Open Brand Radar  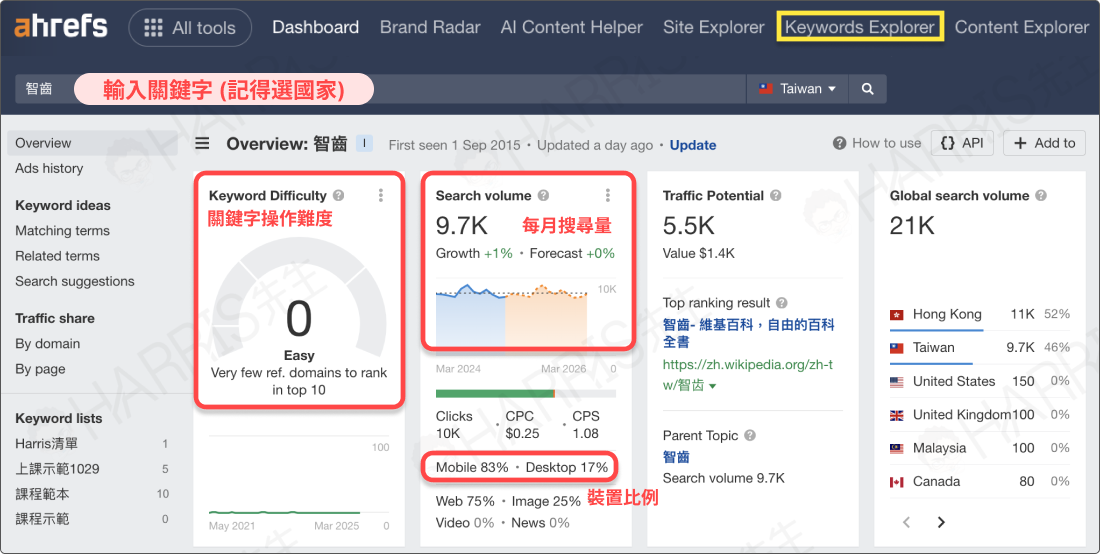pos(430,27)
